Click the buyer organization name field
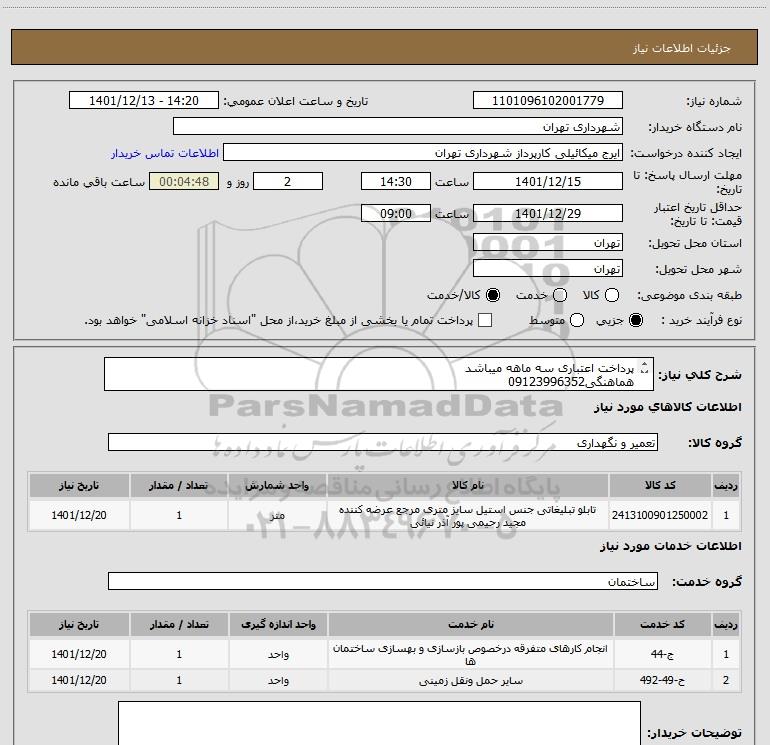The image size is (770, 745). tap(398, 127)
